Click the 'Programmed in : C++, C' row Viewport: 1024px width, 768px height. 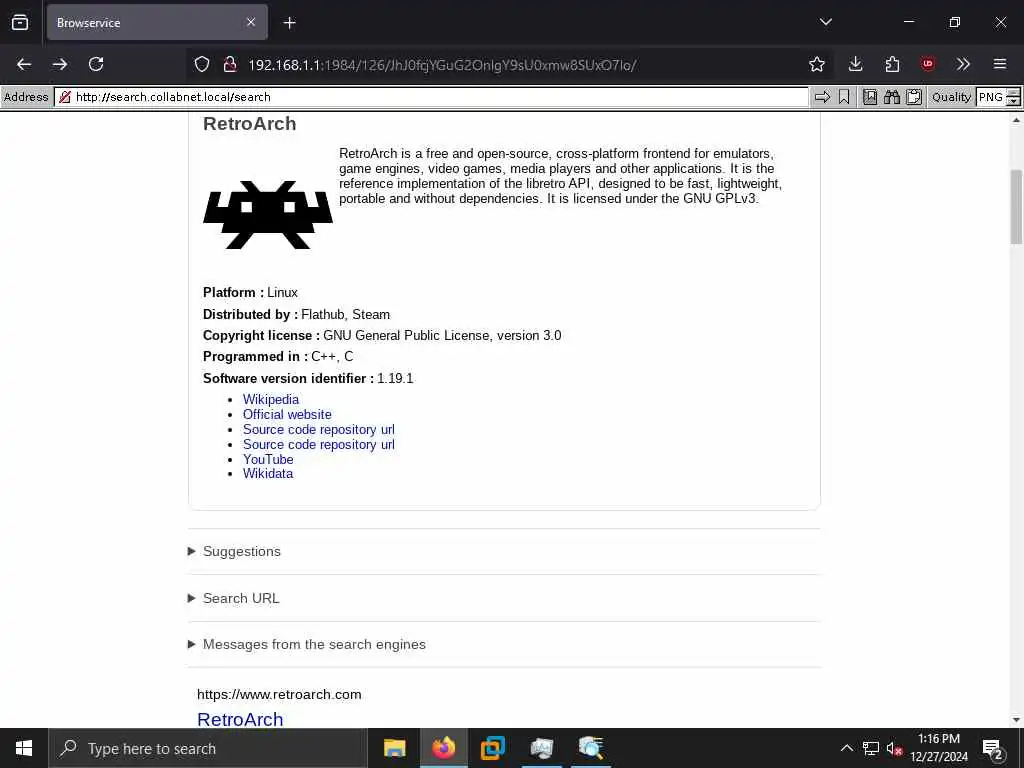click(x=278, y=356)
